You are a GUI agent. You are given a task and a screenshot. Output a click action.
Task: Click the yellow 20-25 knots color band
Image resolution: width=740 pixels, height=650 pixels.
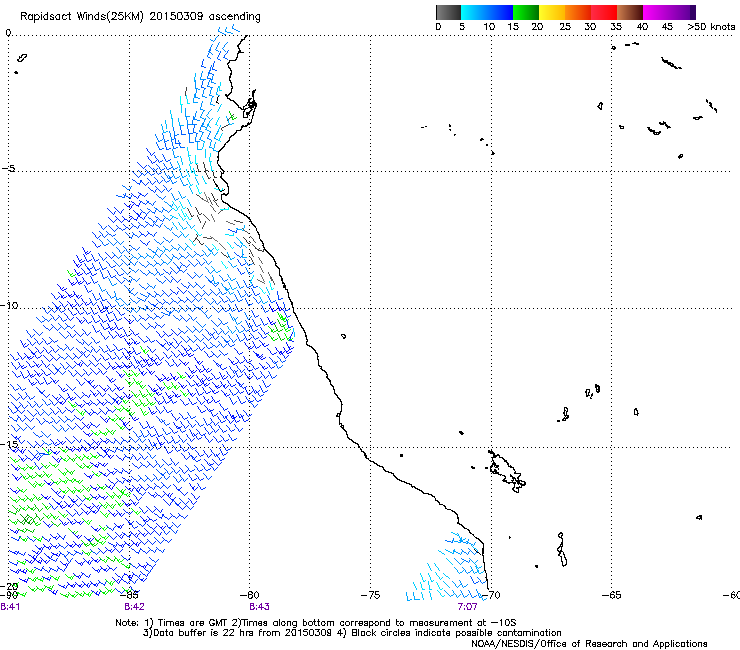click(552, 12)
